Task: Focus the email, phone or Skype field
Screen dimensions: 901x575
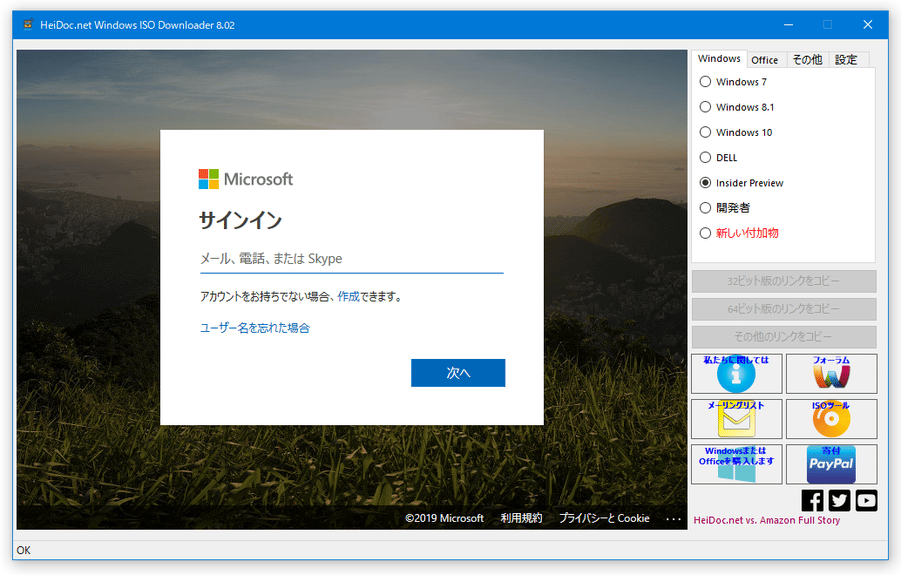Action: coord(352,259)
